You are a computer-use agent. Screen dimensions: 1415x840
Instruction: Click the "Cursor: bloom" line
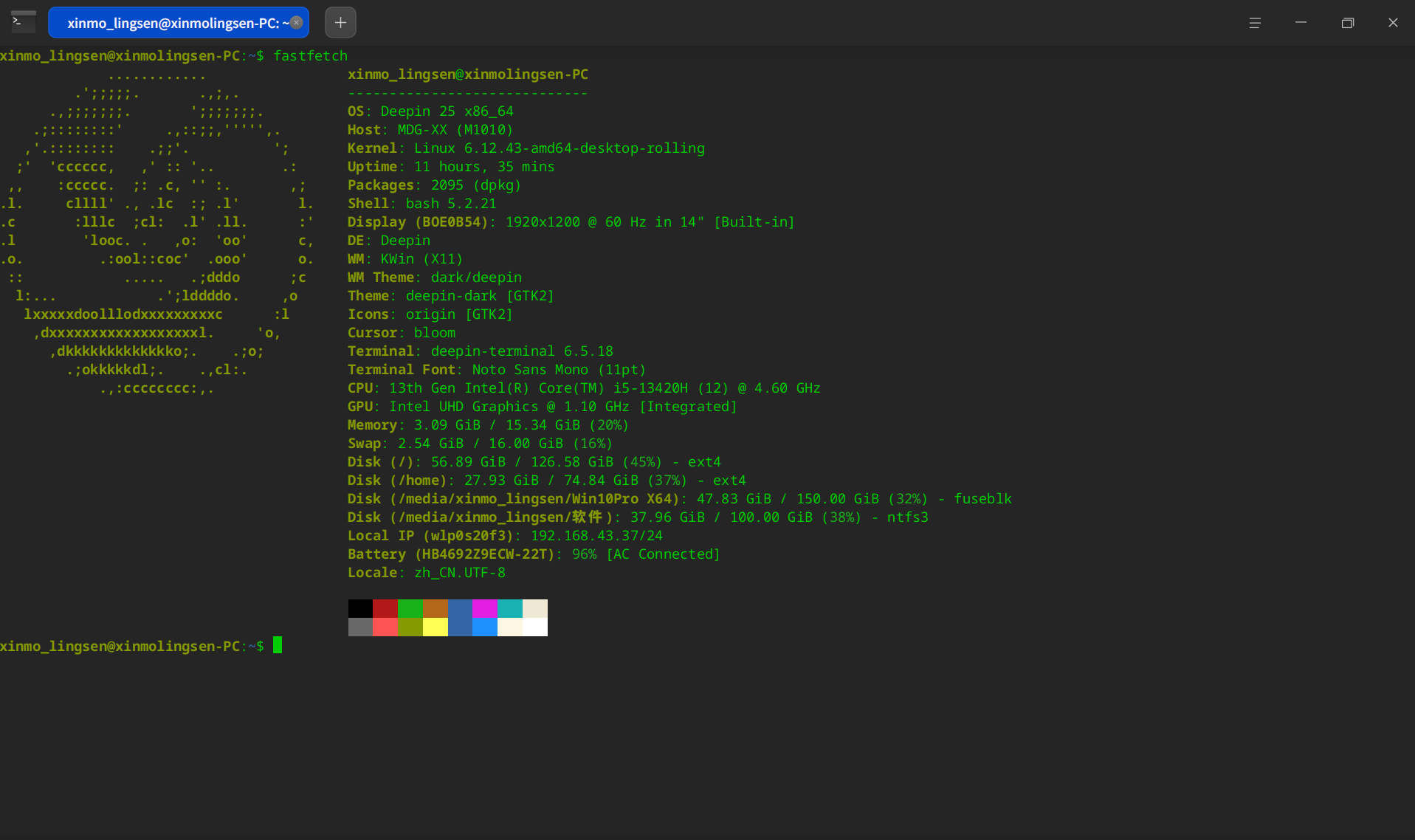tap(402, 332)
